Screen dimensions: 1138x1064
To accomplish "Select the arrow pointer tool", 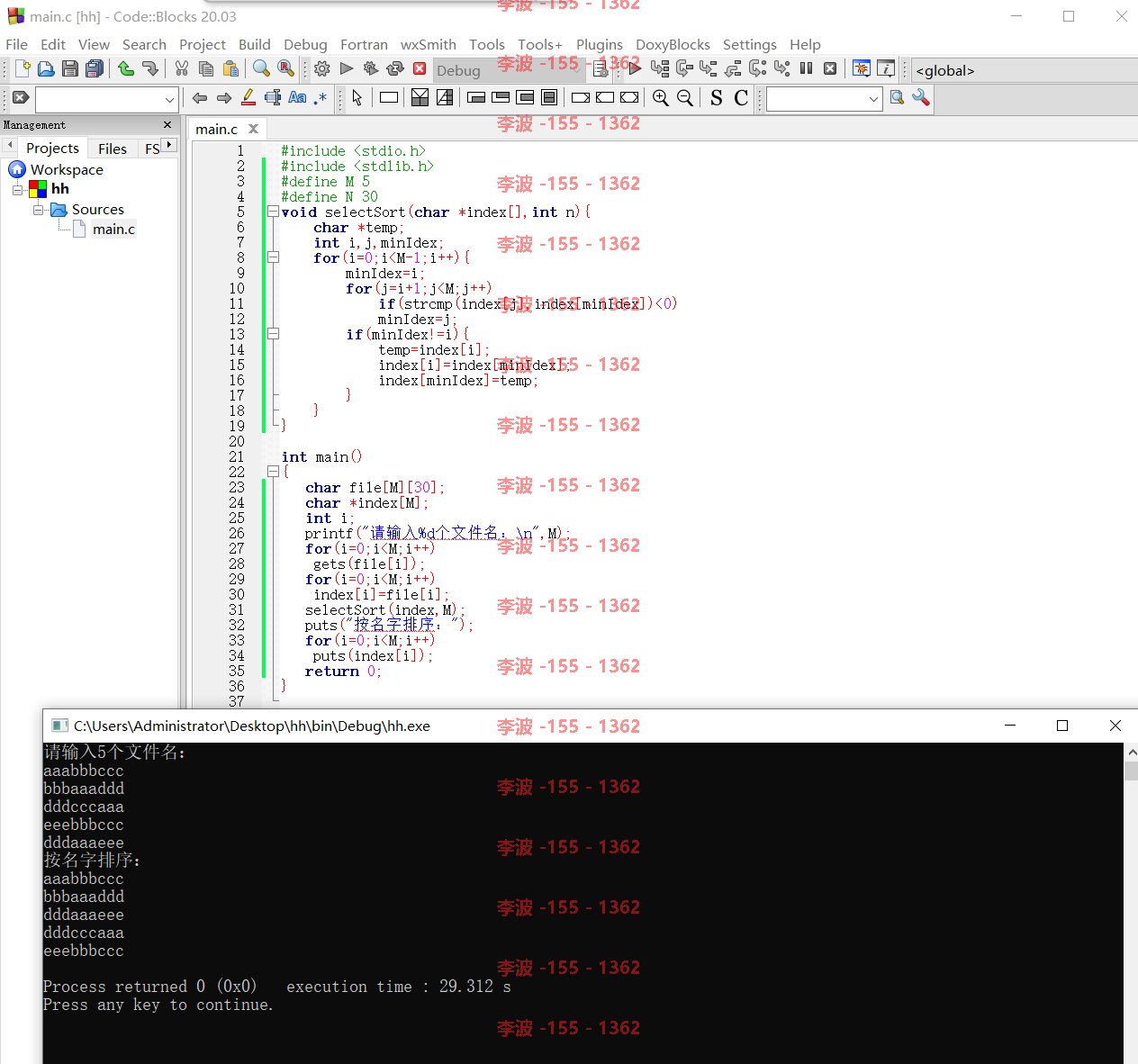I will 357,98.
